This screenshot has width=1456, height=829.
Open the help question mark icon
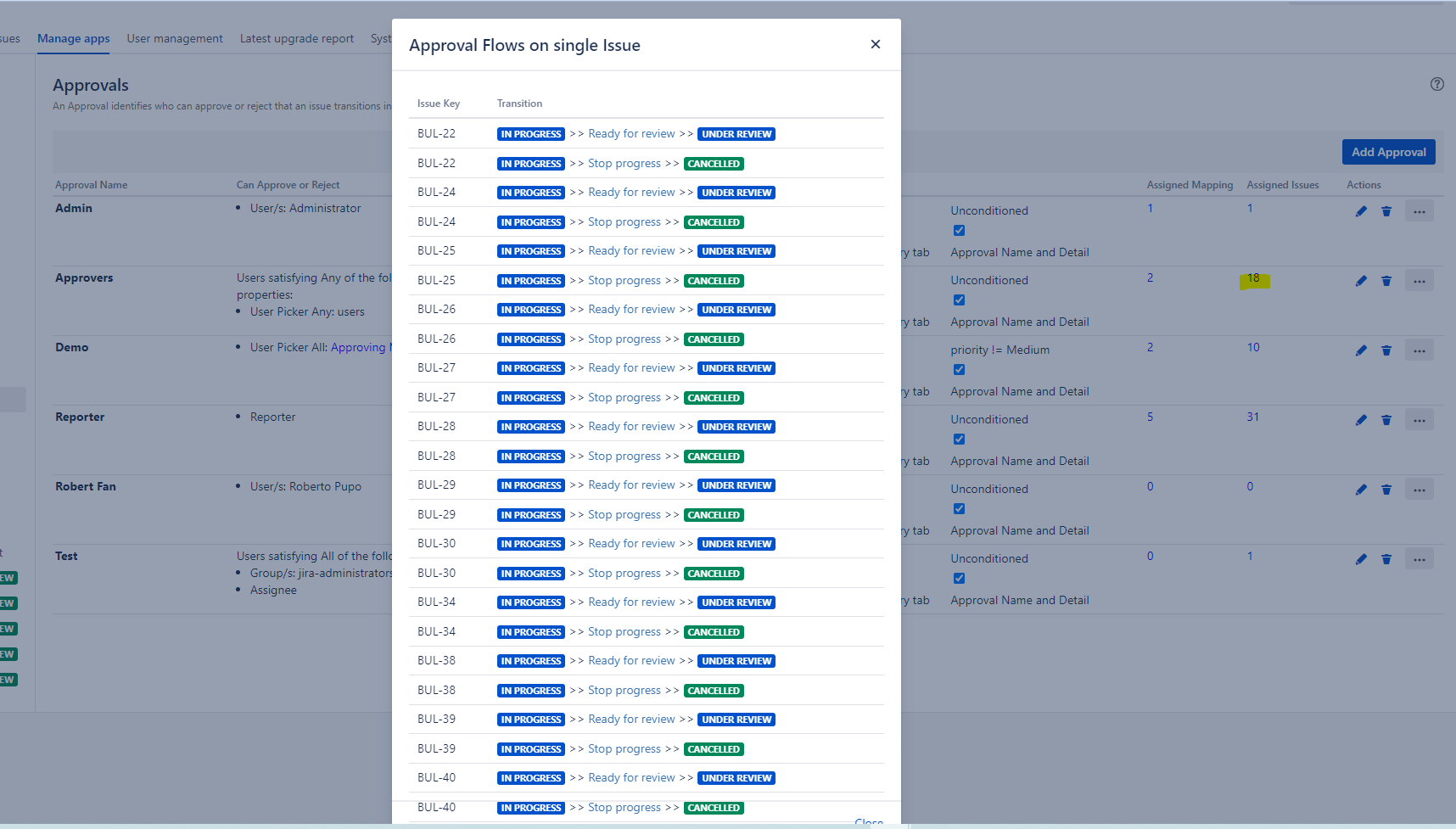click(1436, 84)
